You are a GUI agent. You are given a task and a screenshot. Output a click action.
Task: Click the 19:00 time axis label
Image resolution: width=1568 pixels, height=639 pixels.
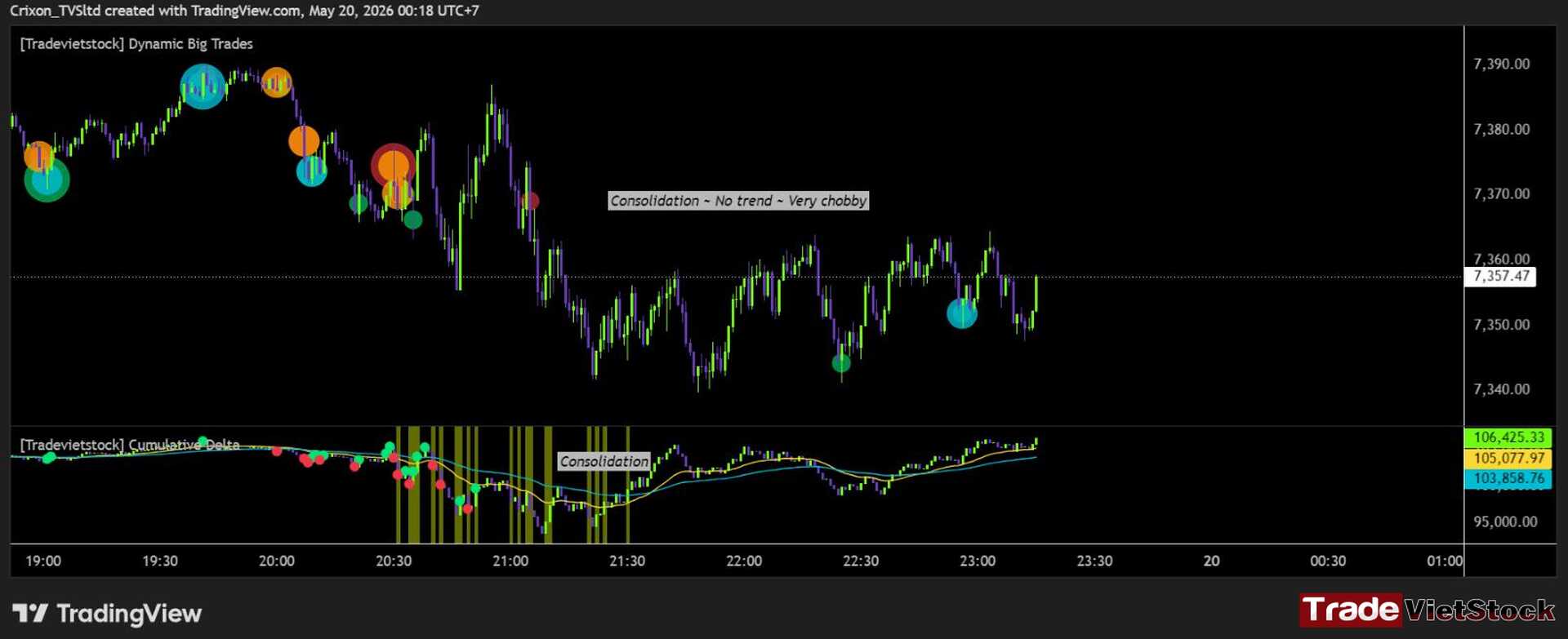point(43,561)
